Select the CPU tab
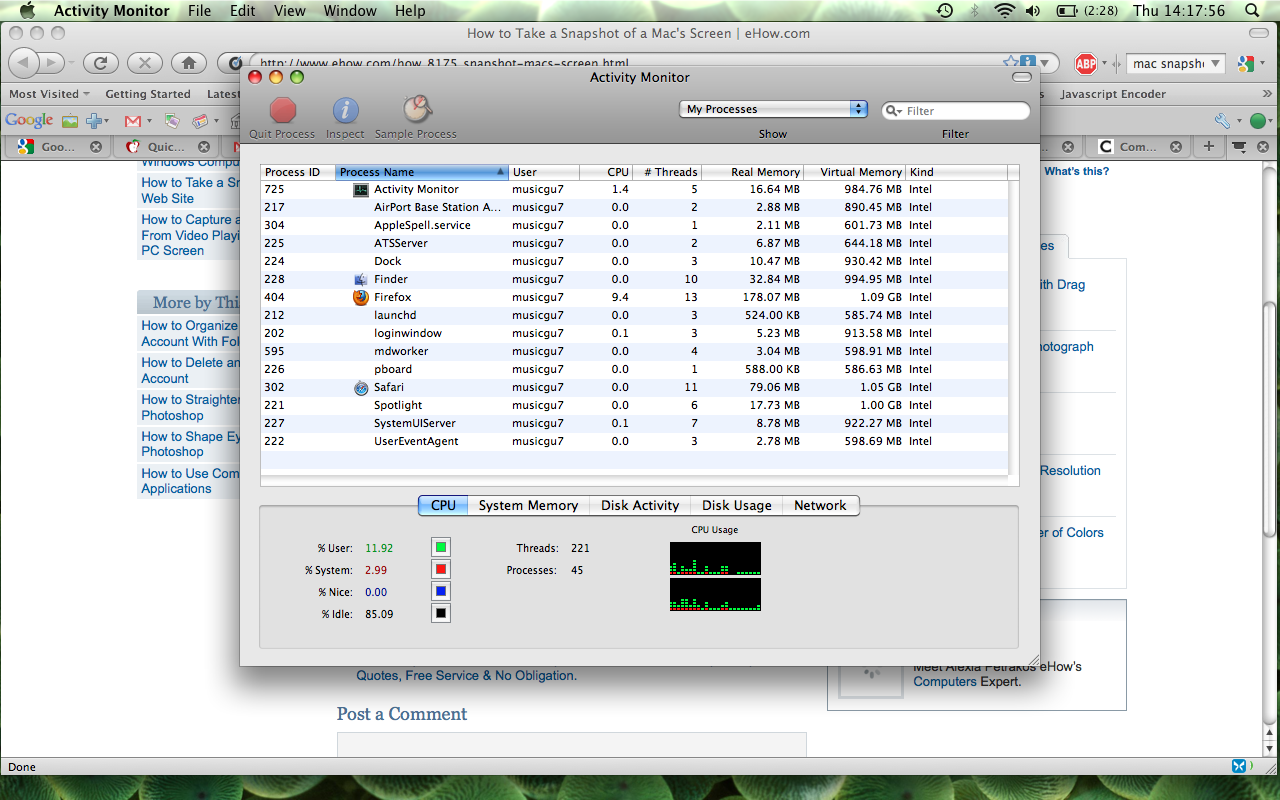Viewport: 1280px width, 800px height. (443, 506)
